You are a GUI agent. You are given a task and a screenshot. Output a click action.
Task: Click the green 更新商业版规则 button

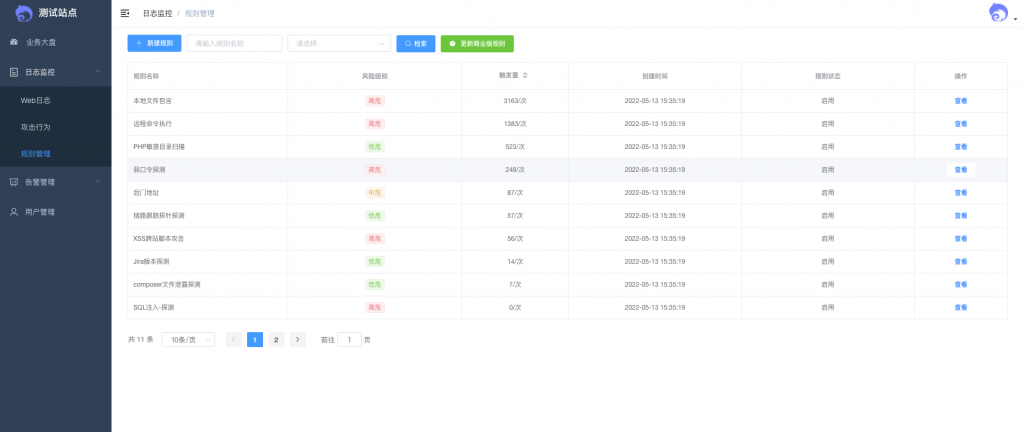(477, 44)
